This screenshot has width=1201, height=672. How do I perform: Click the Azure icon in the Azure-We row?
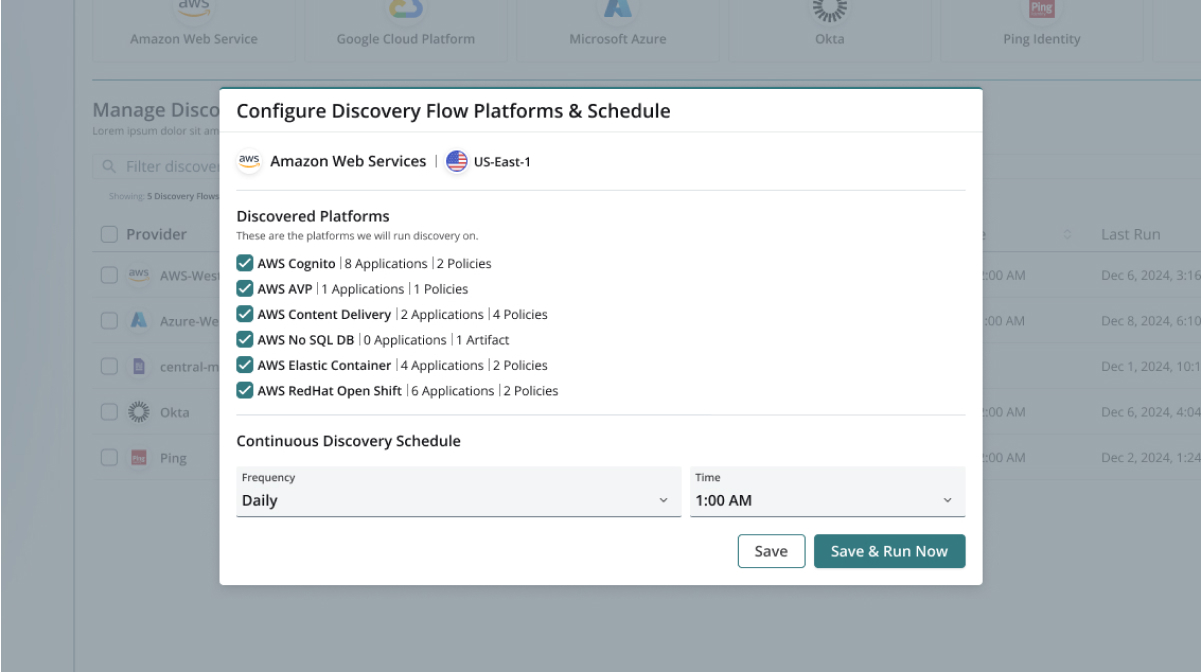click(140, 321)
